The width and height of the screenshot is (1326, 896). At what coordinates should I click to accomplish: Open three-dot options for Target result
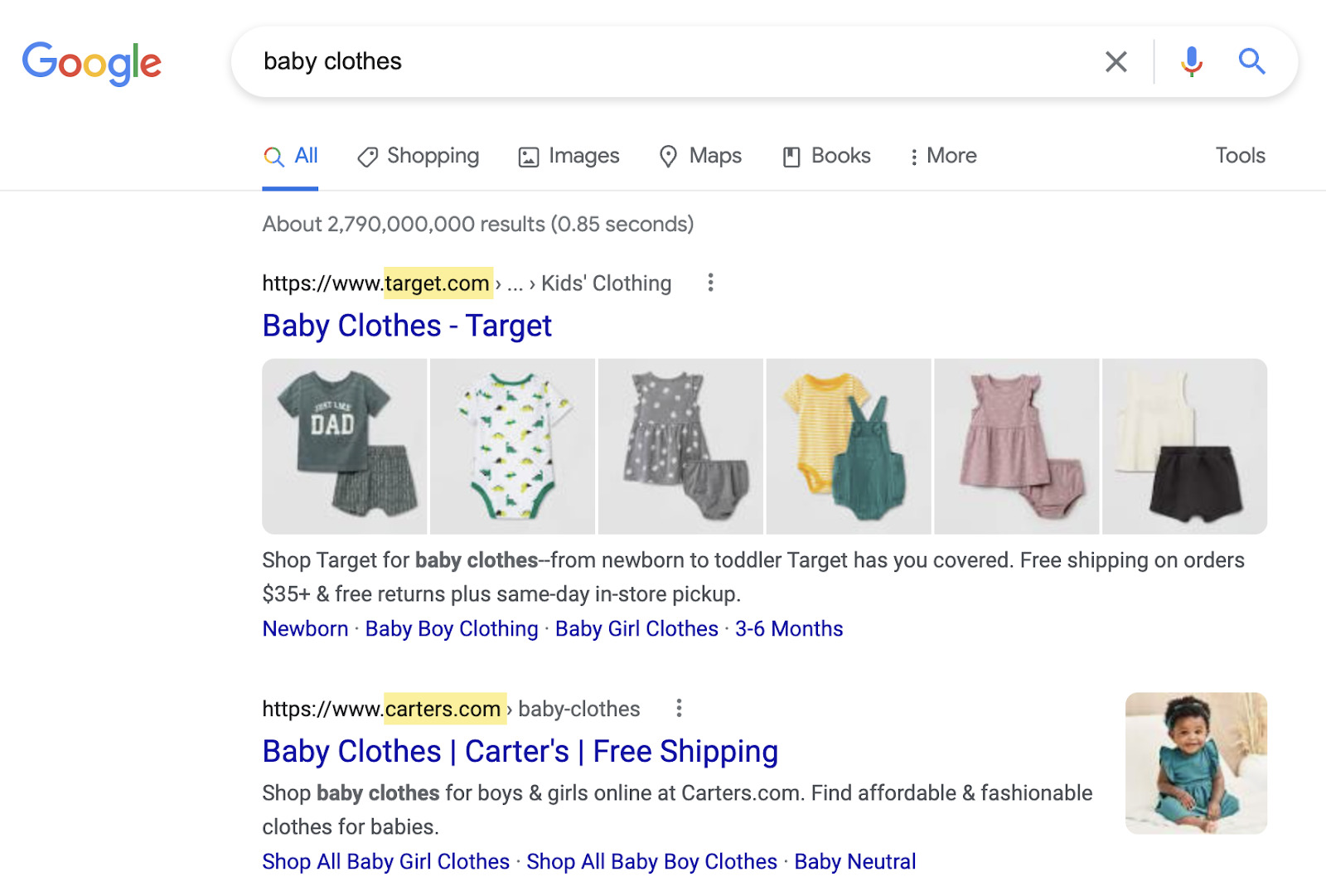coord(710,283)
